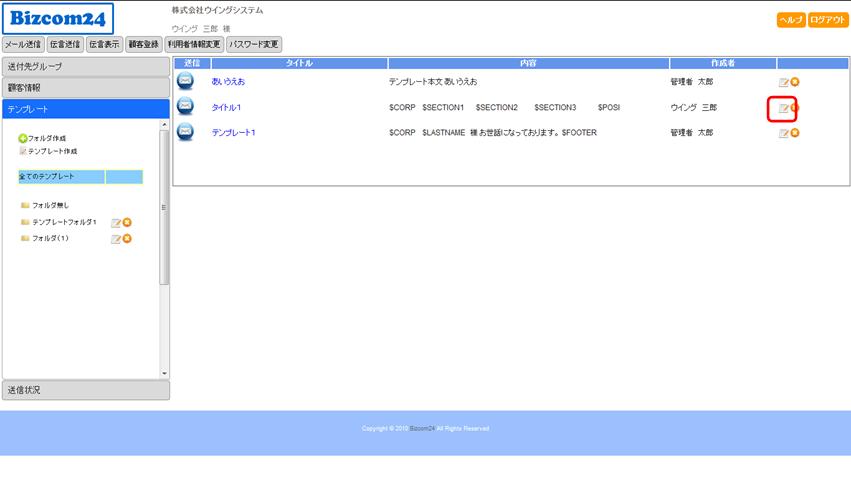This screenshot has height=495, width=851.
Task: Click the mail send icon for あいうえお
Action: click(x=185, y=81)
